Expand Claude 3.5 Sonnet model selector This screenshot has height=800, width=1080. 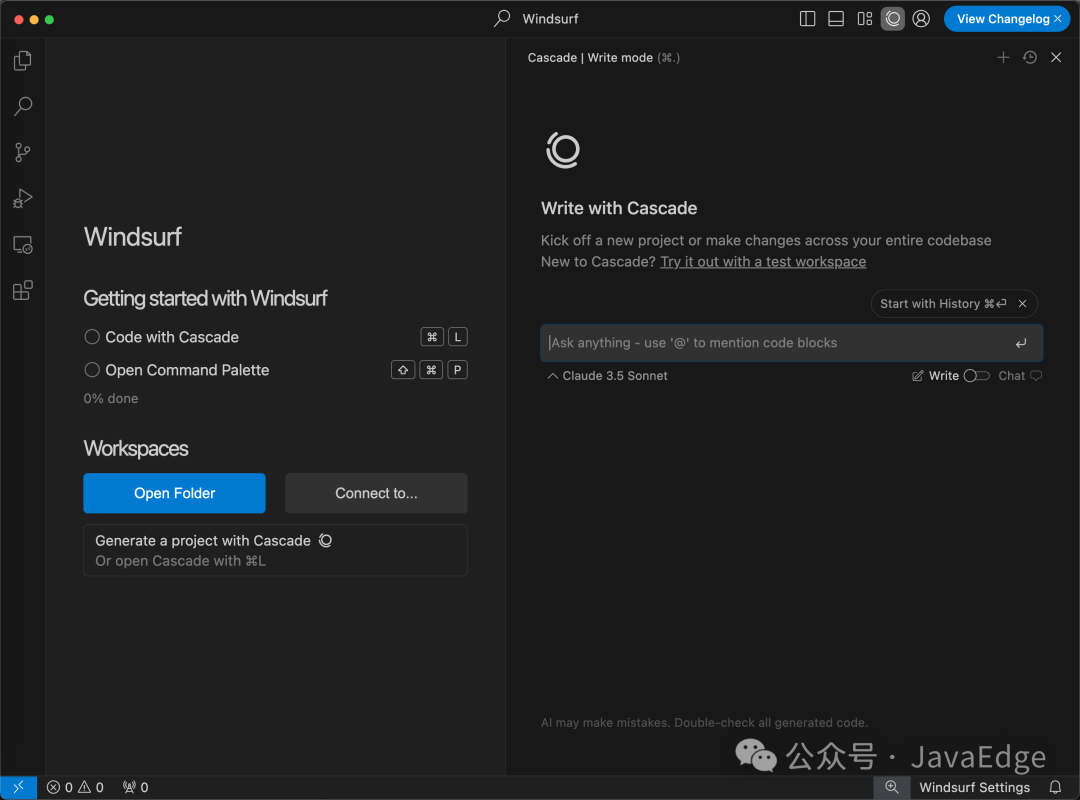[607, 376]
